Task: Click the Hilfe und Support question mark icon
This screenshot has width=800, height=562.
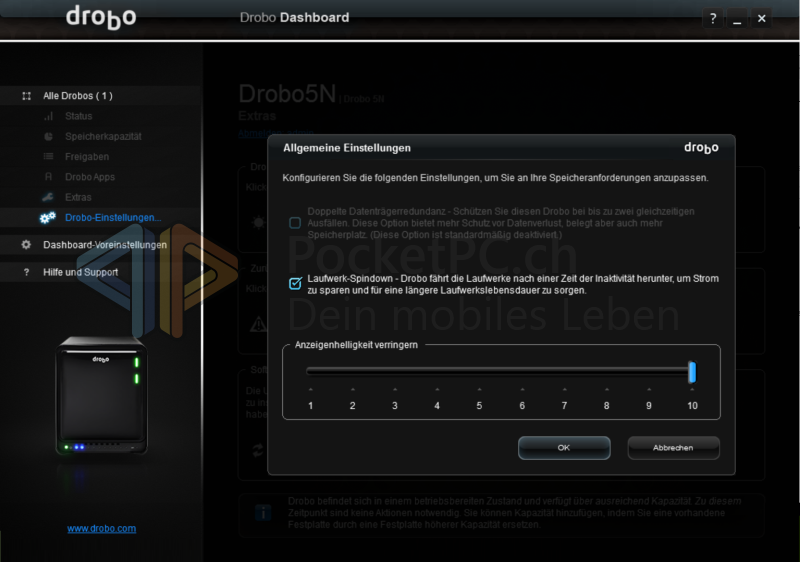Action: click(27, 272)
